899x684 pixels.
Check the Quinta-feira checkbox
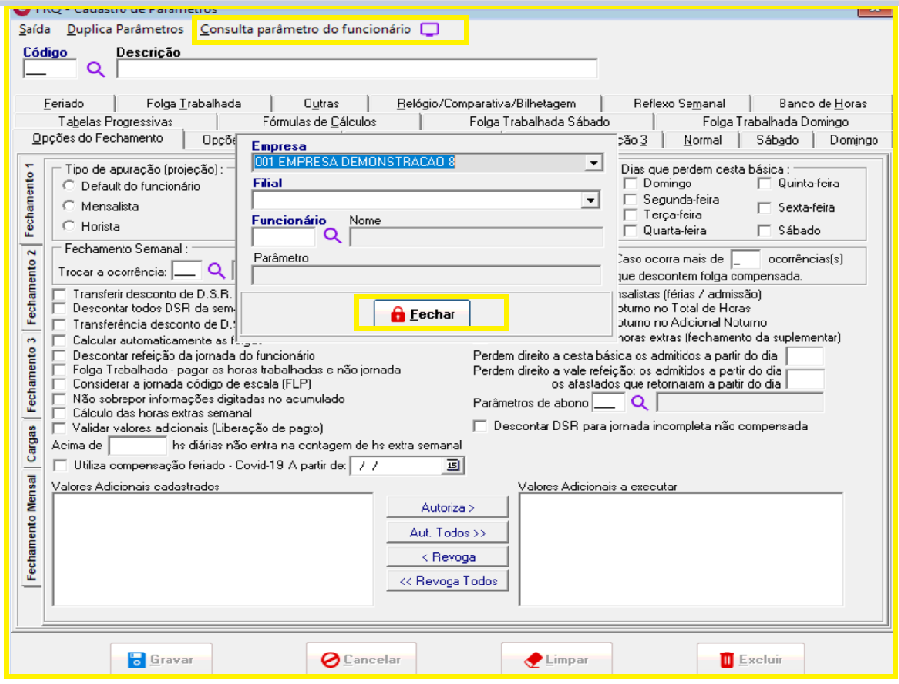point(764,183)
